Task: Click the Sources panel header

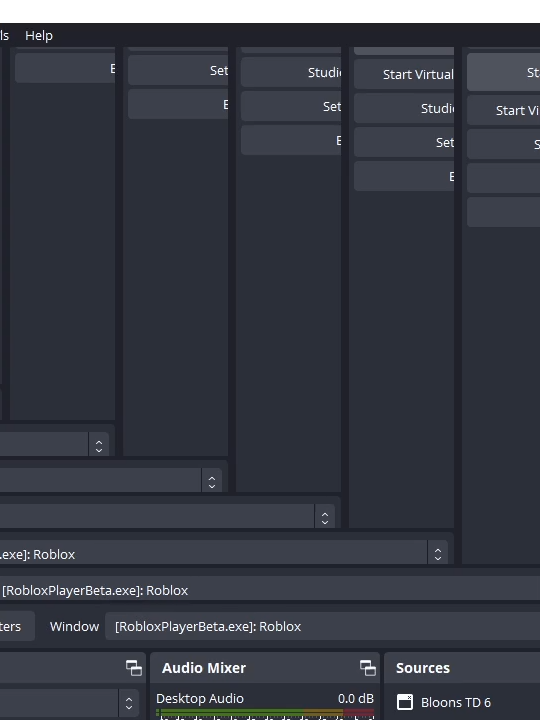Action: tap(422, 668)
